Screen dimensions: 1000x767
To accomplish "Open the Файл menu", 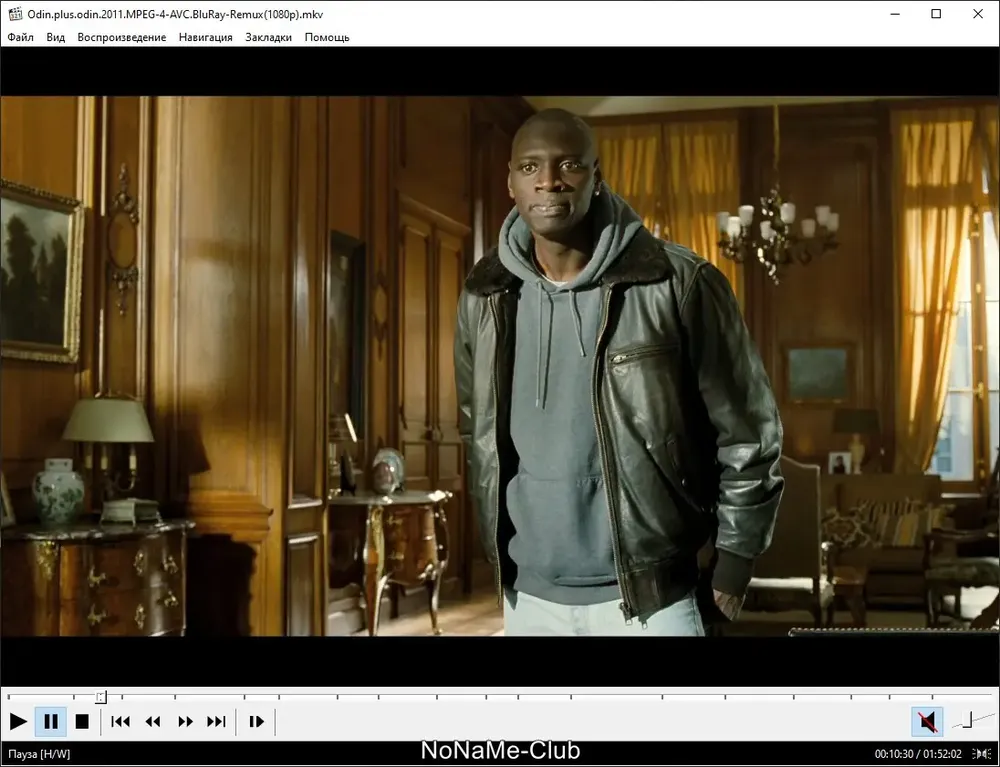I will (x=20, y=37).
